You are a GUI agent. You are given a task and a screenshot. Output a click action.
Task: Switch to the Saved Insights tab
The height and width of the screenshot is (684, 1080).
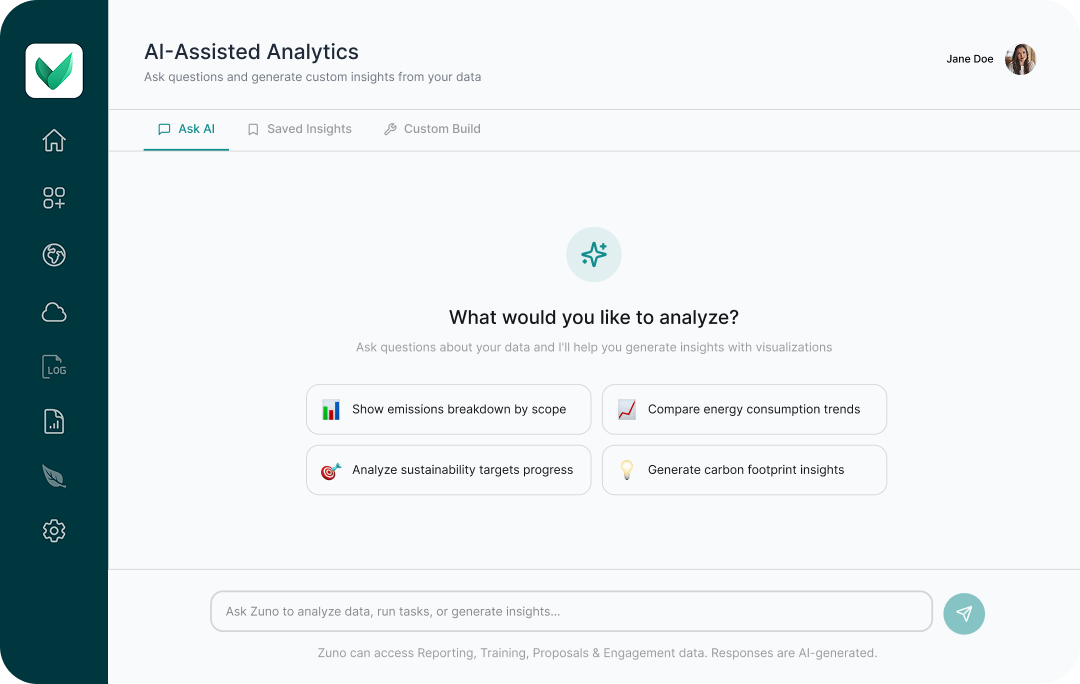click(x=300, y=129)
